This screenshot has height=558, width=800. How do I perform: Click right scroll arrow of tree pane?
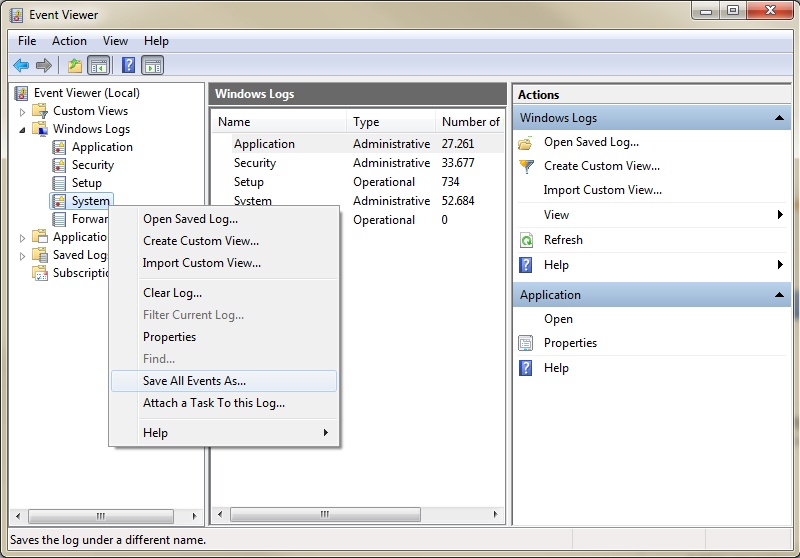[x=194, y=516]
